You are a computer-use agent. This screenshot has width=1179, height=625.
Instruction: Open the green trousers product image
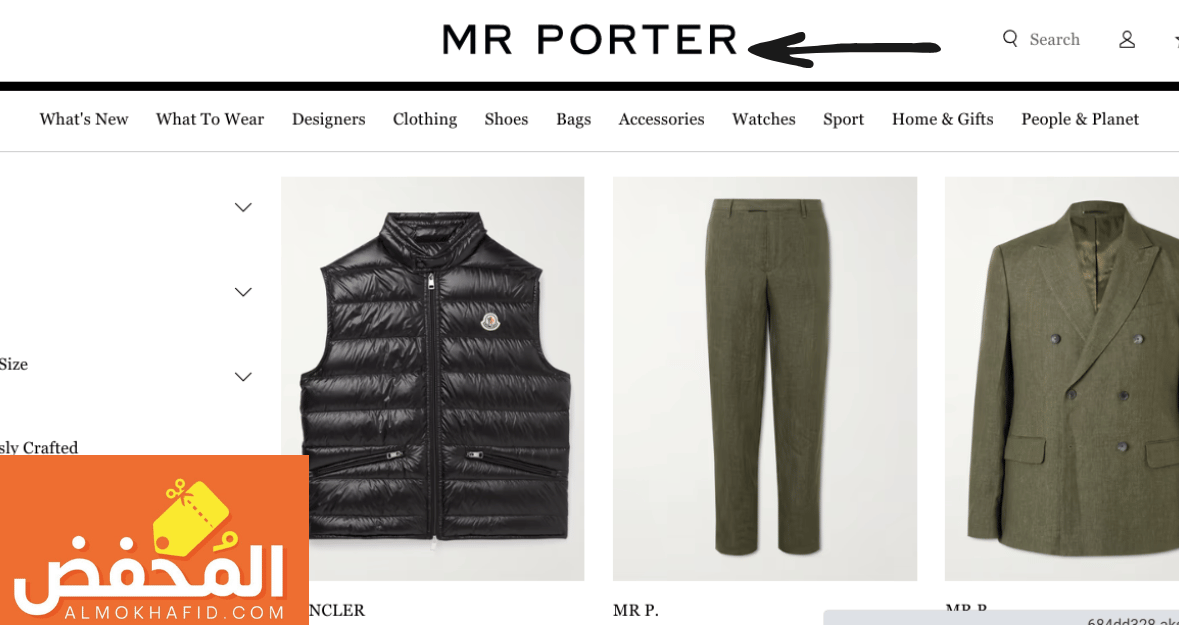pos(765,378)
